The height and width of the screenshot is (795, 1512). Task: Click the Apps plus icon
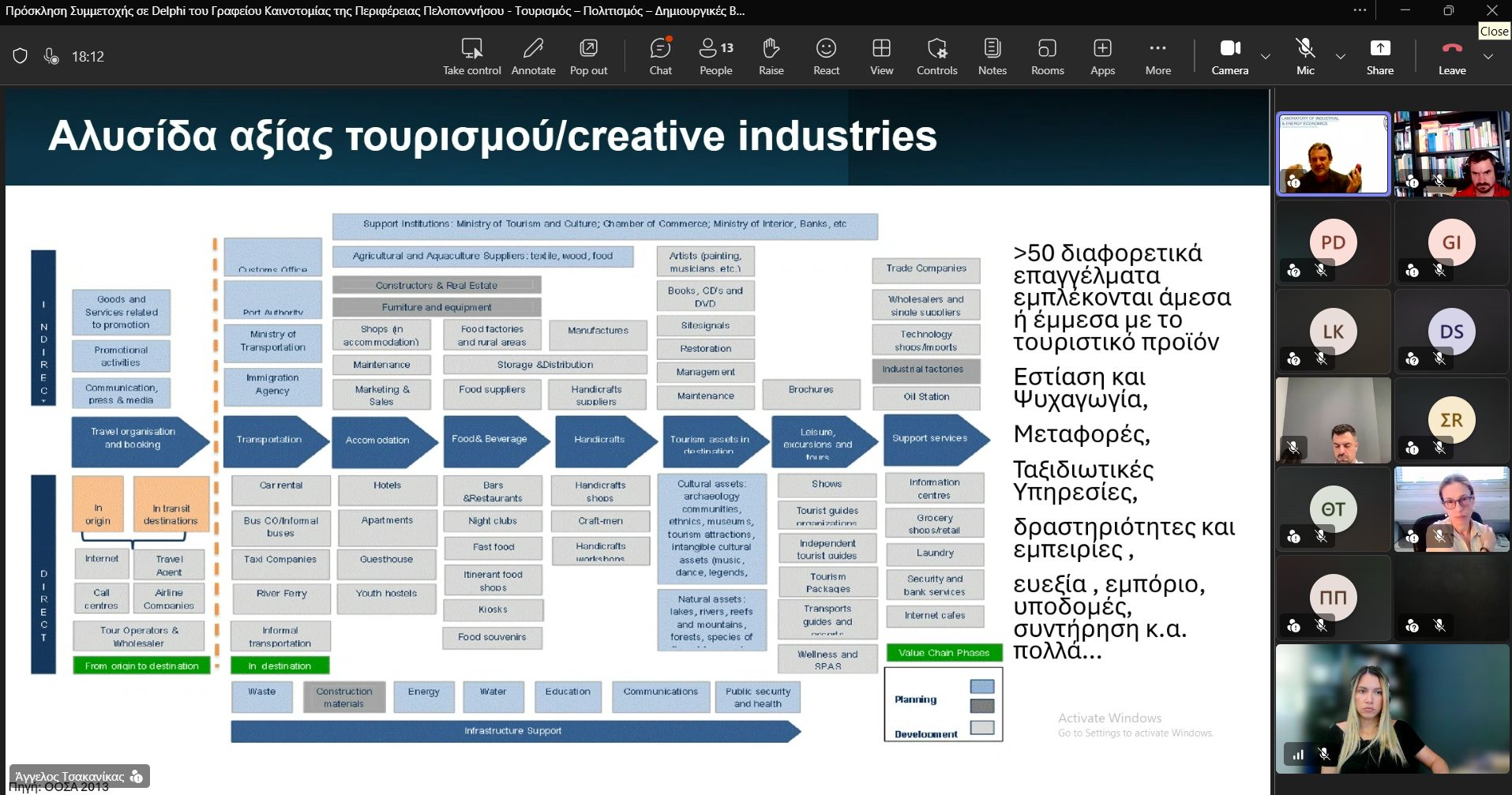(1102, 48)
